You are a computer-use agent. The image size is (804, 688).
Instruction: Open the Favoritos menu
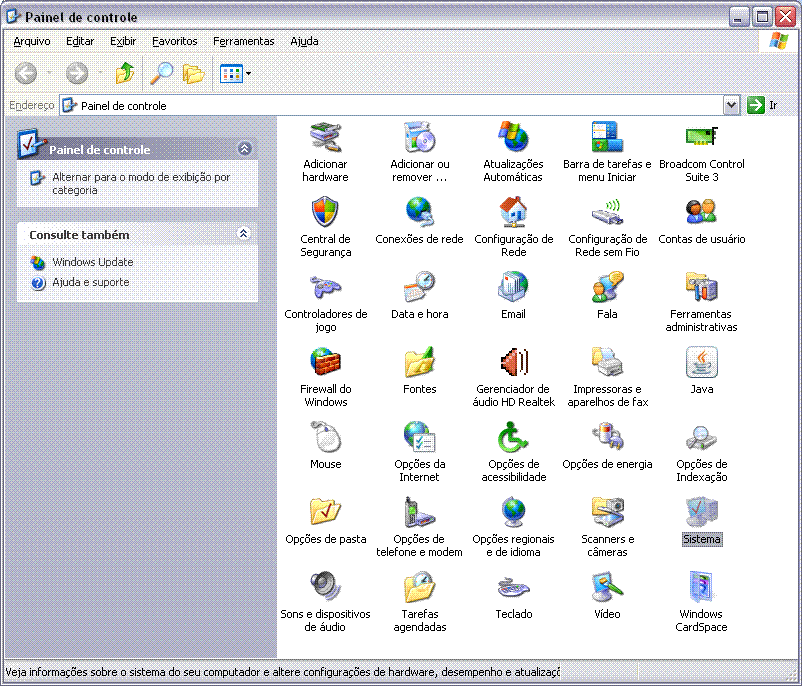click(175, 41)
